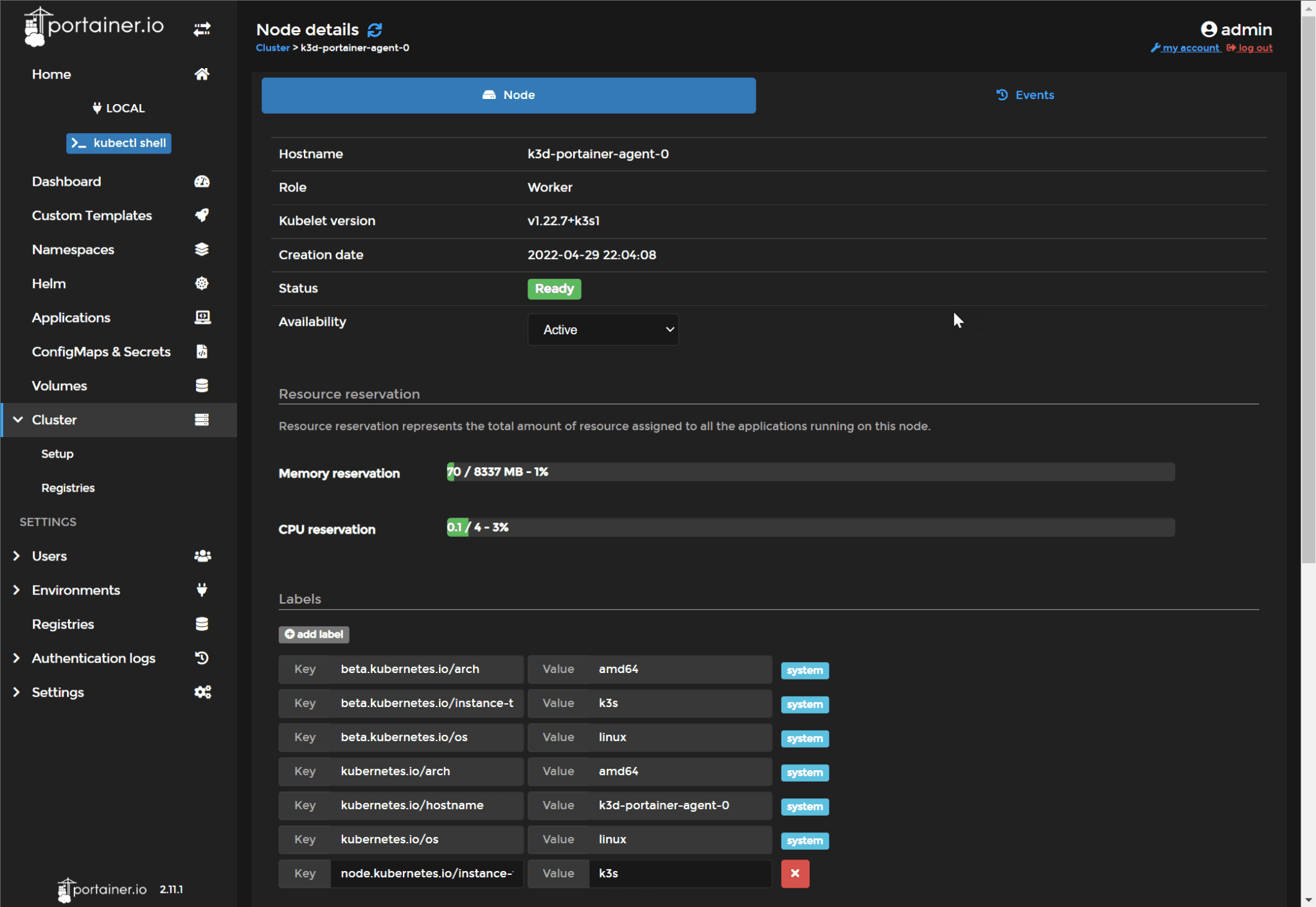Screen dimensions: 1316x907
Task: Click the Helm wheel icon
Action: pos(202,283)
